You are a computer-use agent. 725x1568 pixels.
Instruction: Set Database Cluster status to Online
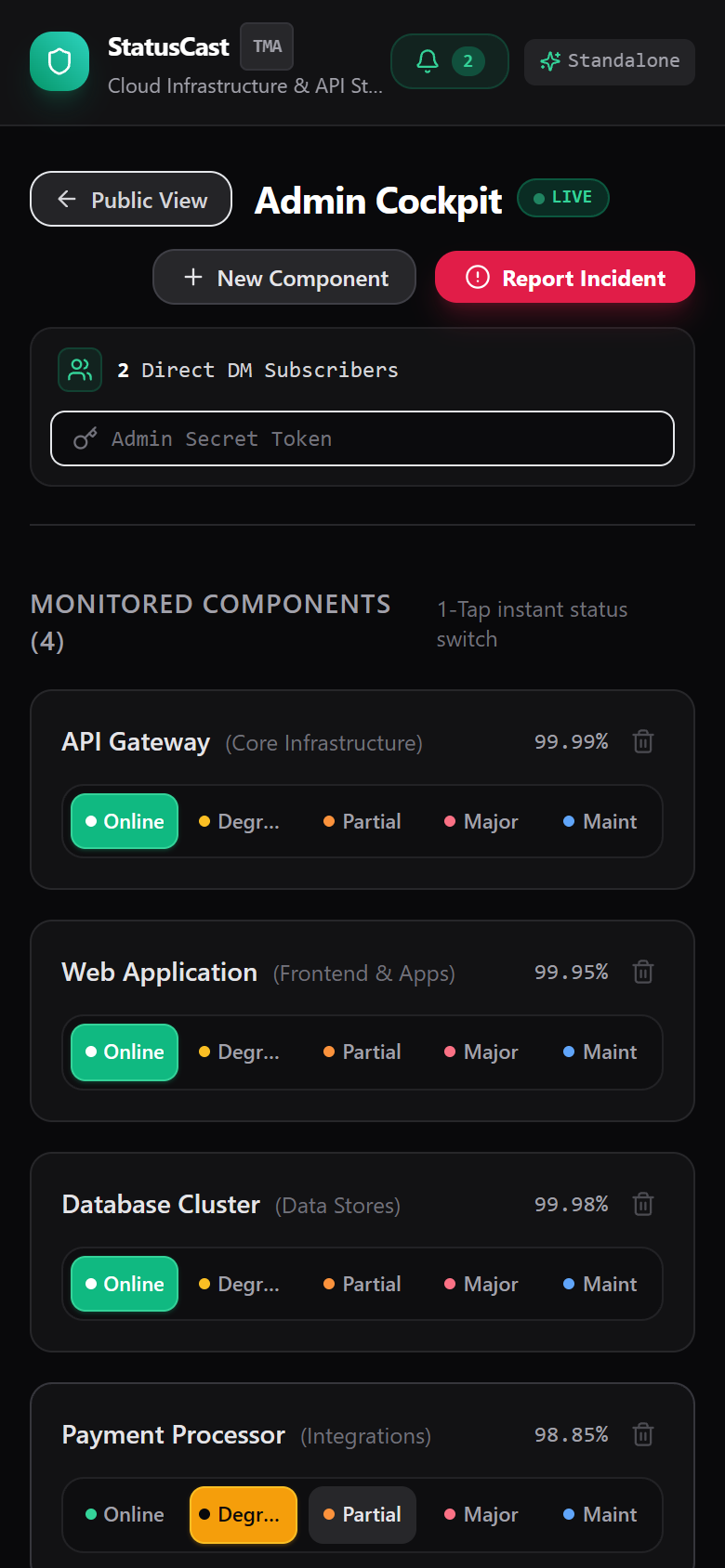pyautogui.click(x=125, y=1284)
